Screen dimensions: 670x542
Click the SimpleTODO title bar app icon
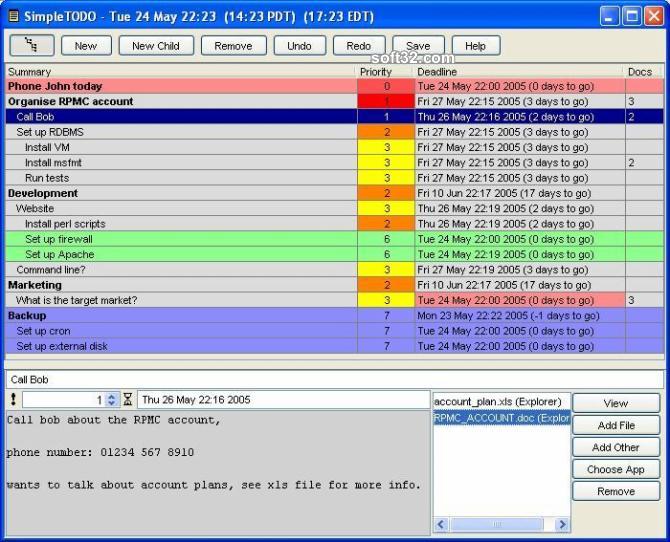(x=14, y=16)
